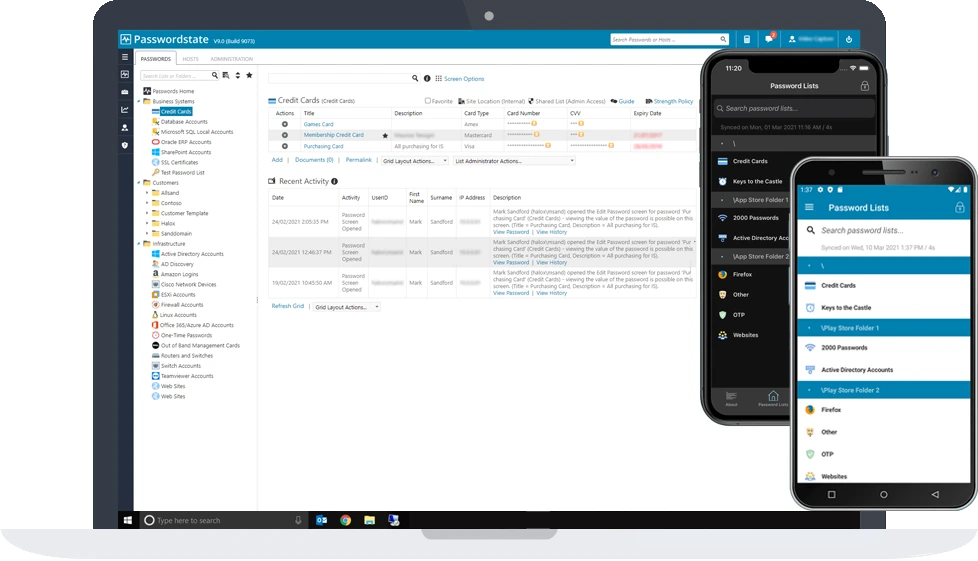This screenshot has height=561, width=978.
Task: Click the info icon beside Recent Activity
Action: (x=334, y=182)
